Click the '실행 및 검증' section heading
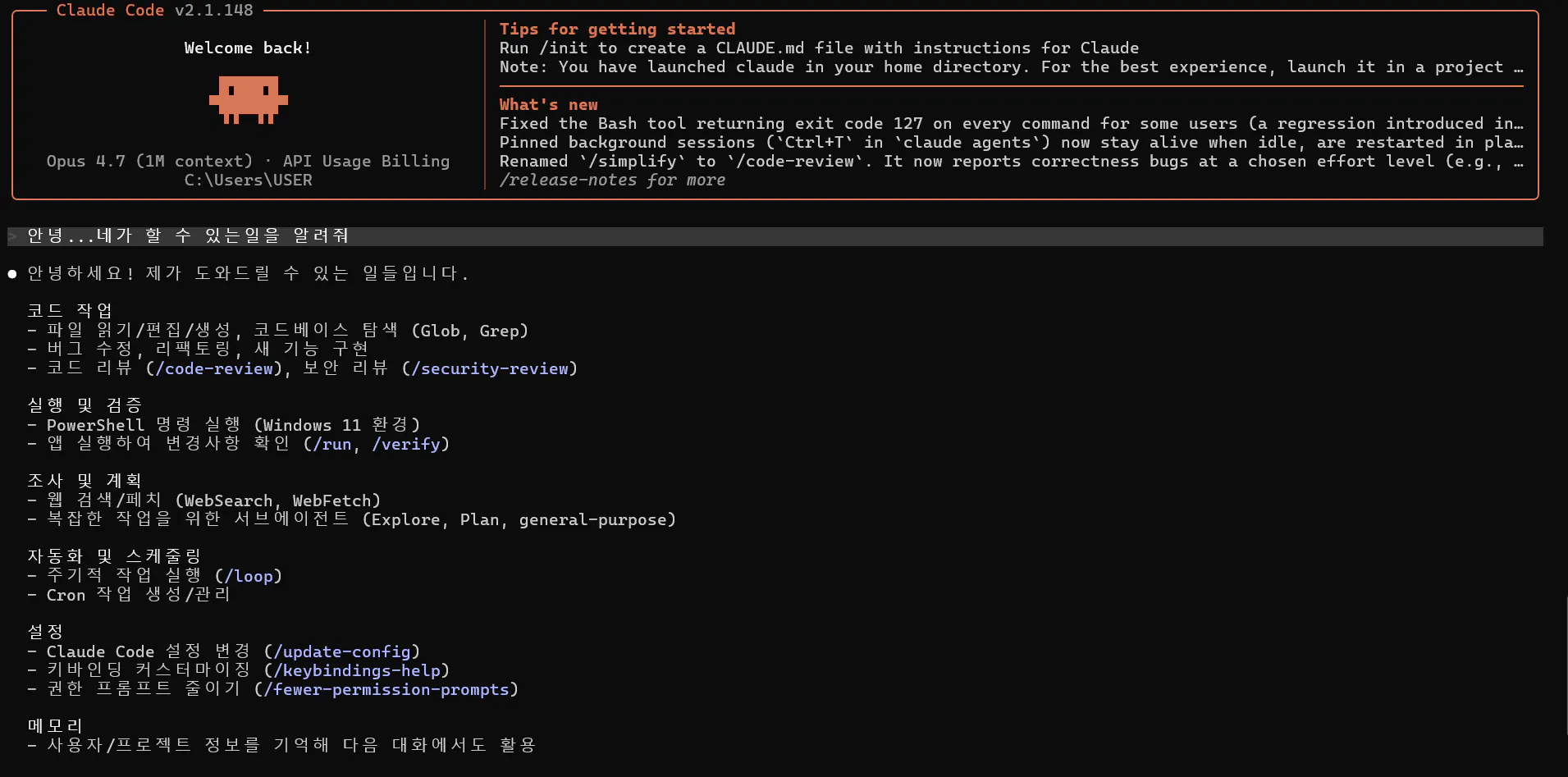The image size is (1568, 777). (85, 405)
